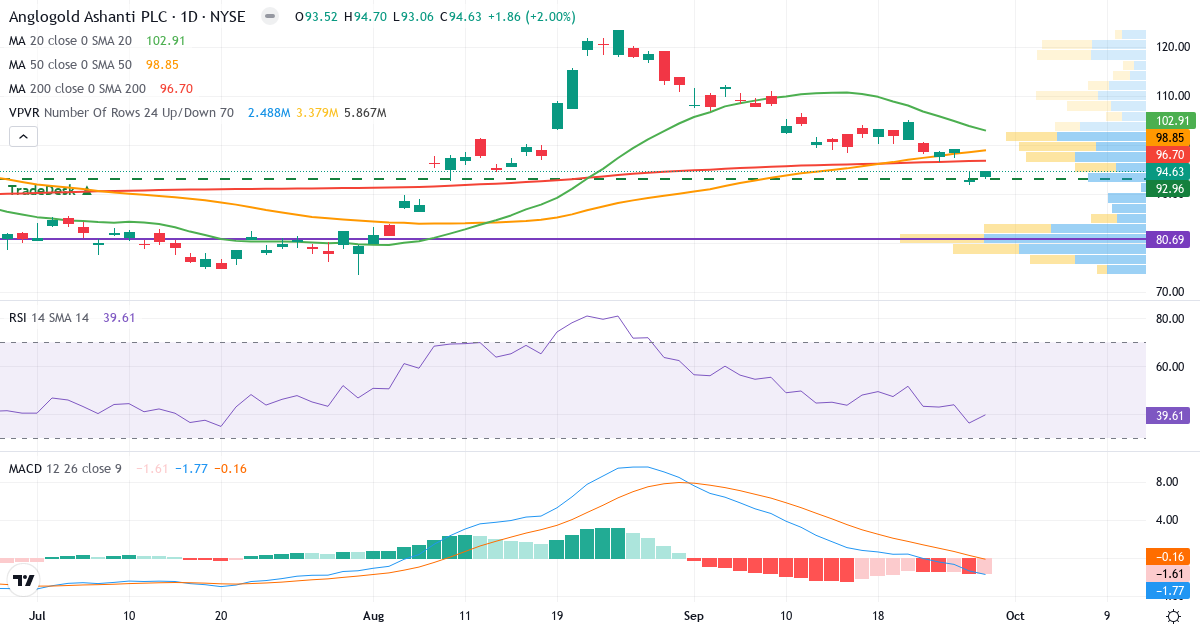Click the orange 98.85 price axis label
This screenshot has height=630, width=1200.
coord(1170,137)
